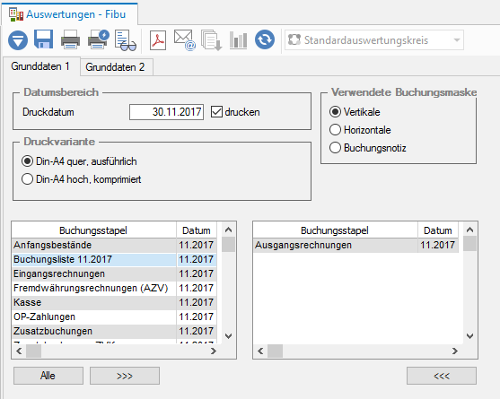Viewport: 500px width, 399px height.
Task: Click the Alle button
Action: (x=48, y=376)
